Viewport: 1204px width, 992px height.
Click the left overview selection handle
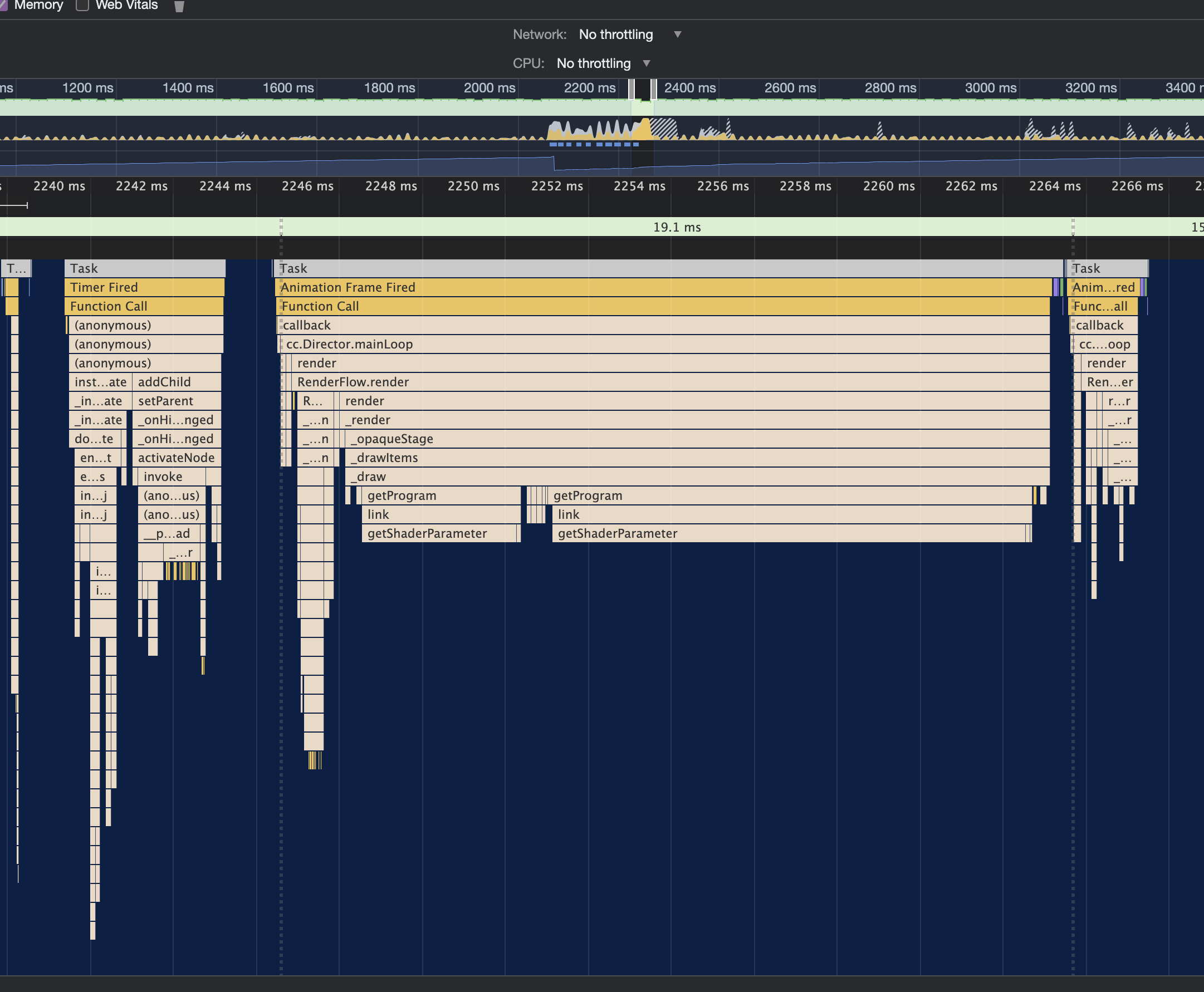click(631, 89)
